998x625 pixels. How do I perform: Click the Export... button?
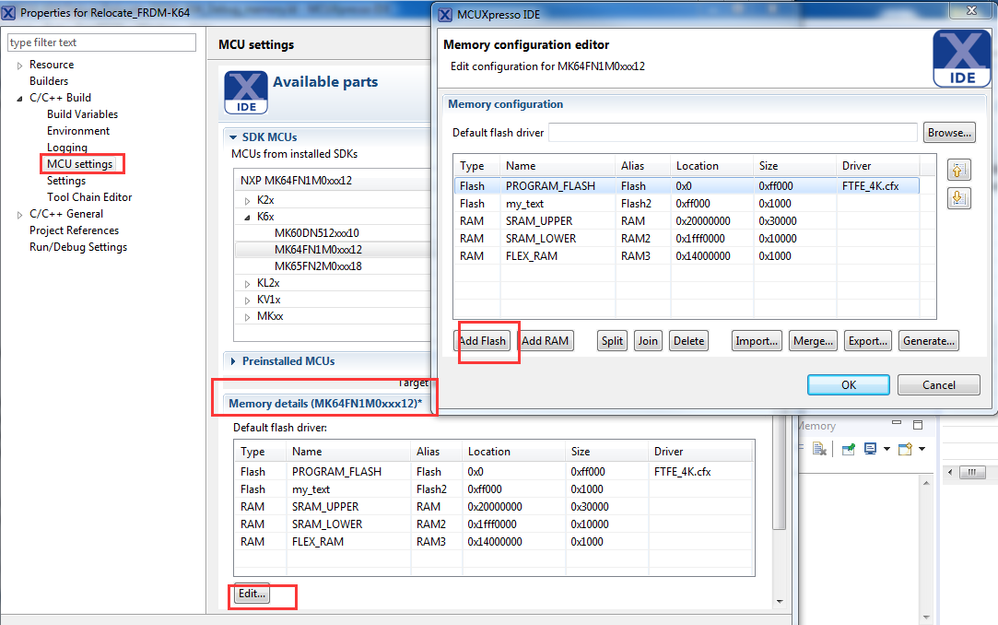point(868,341)
